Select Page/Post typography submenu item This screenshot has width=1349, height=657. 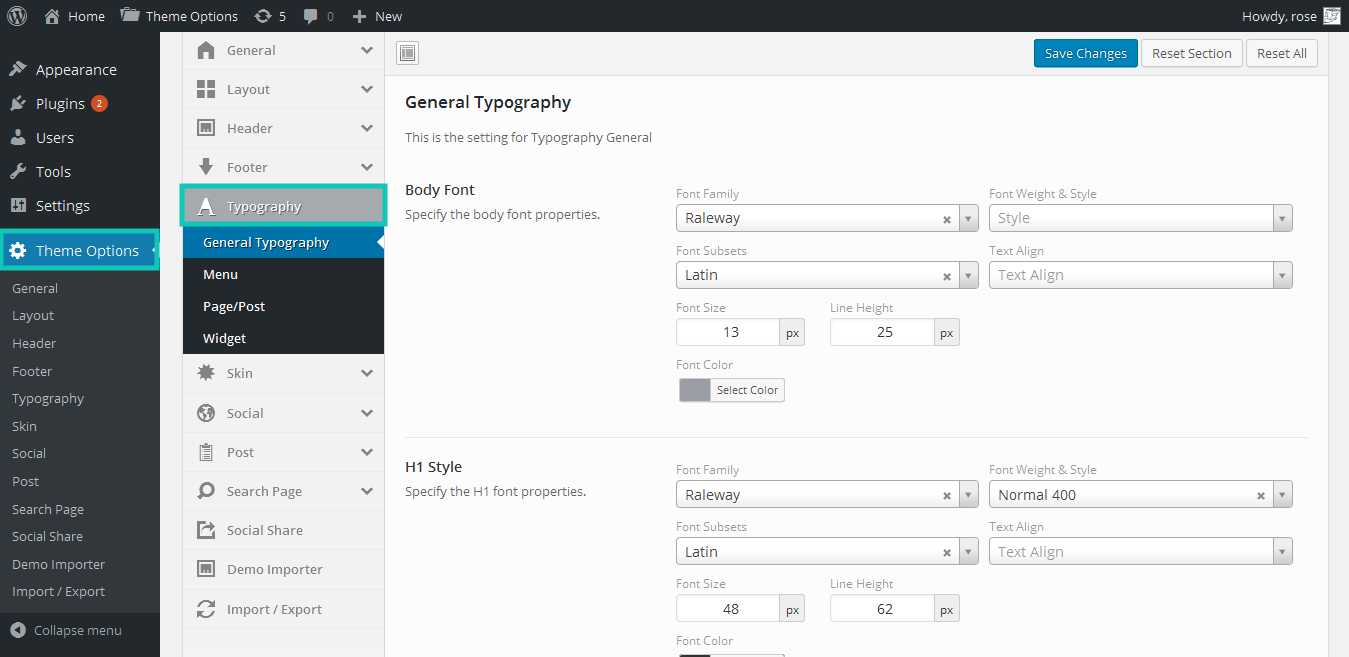pos(283,306)
